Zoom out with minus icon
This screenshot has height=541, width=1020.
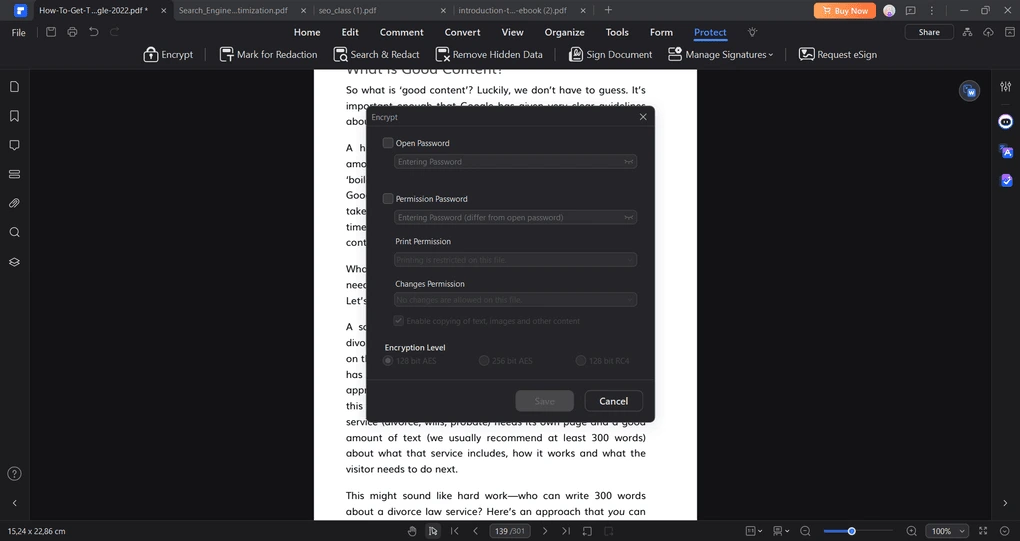click(x=805, y=531)
